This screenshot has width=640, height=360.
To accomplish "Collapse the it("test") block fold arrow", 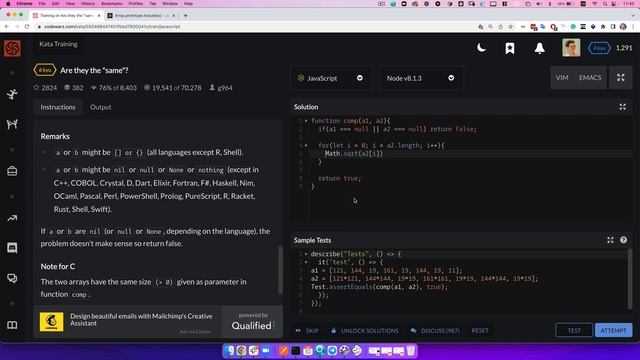I will tap(306, 262).
